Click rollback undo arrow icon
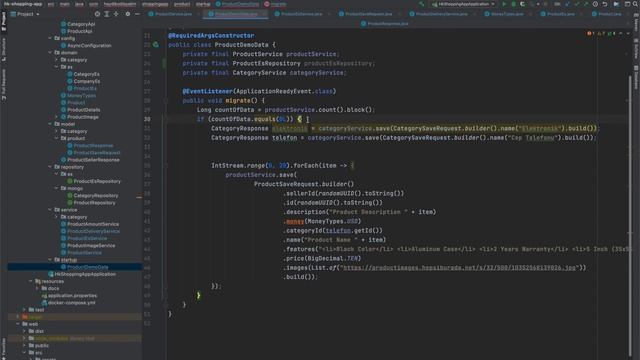Screen dimensions: 640x360 pos(605,4)
